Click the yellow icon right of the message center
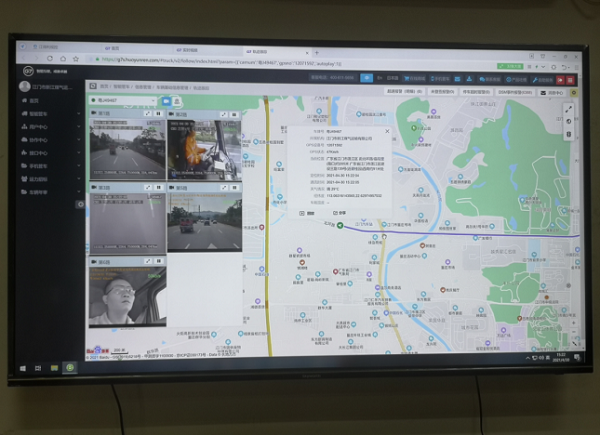 574,93
